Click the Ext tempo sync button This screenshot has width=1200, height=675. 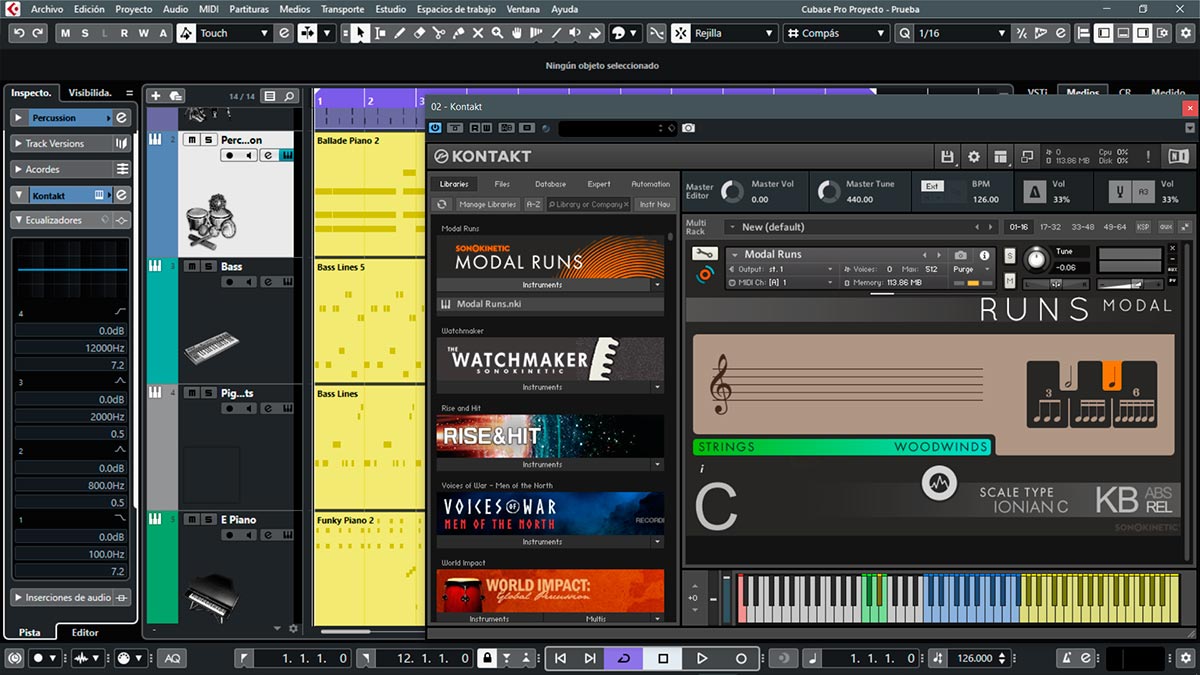pos(931,186)
